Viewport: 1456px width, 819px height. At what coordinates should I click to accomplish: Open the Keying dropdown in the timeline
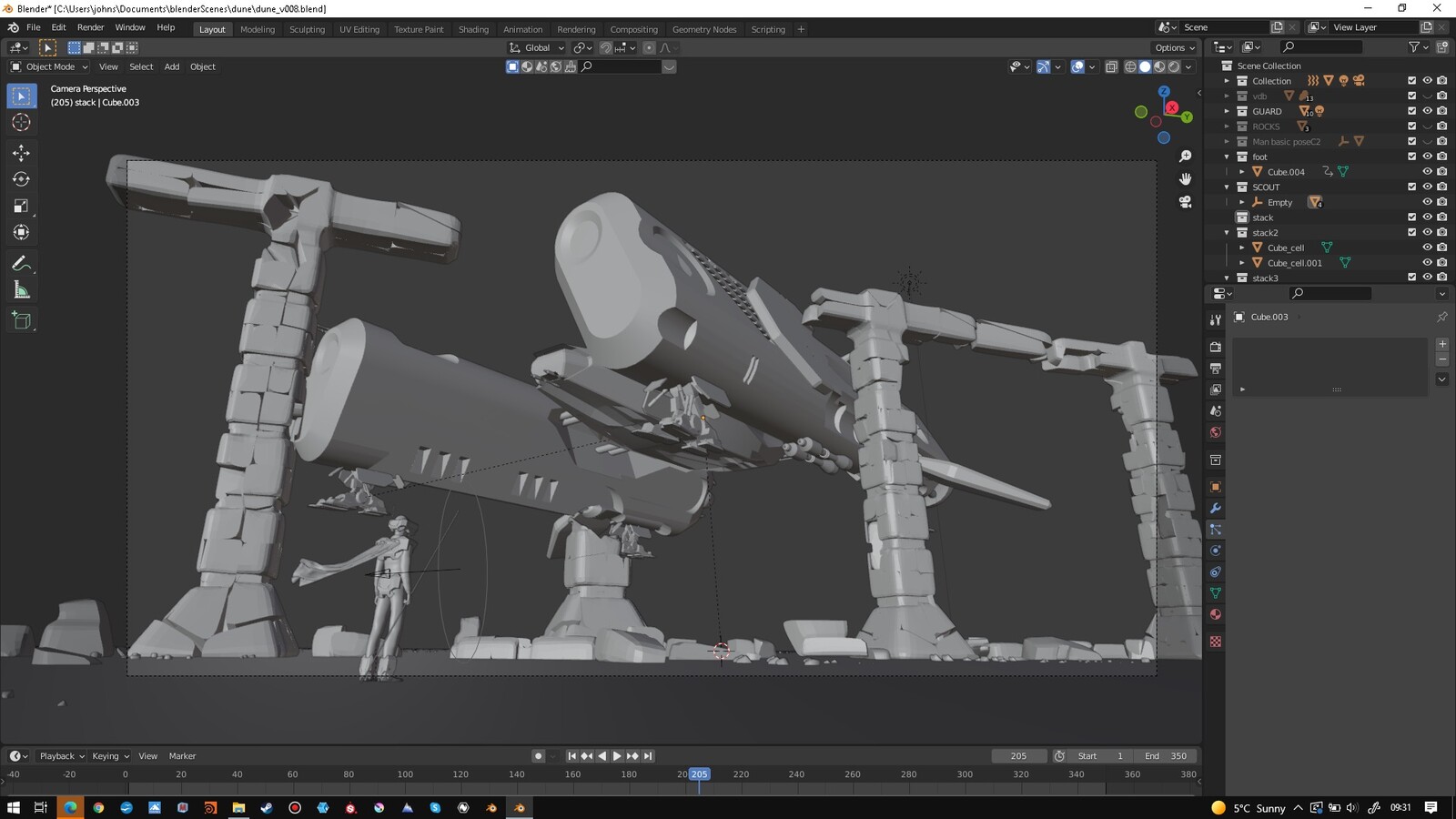pos(110,756)
